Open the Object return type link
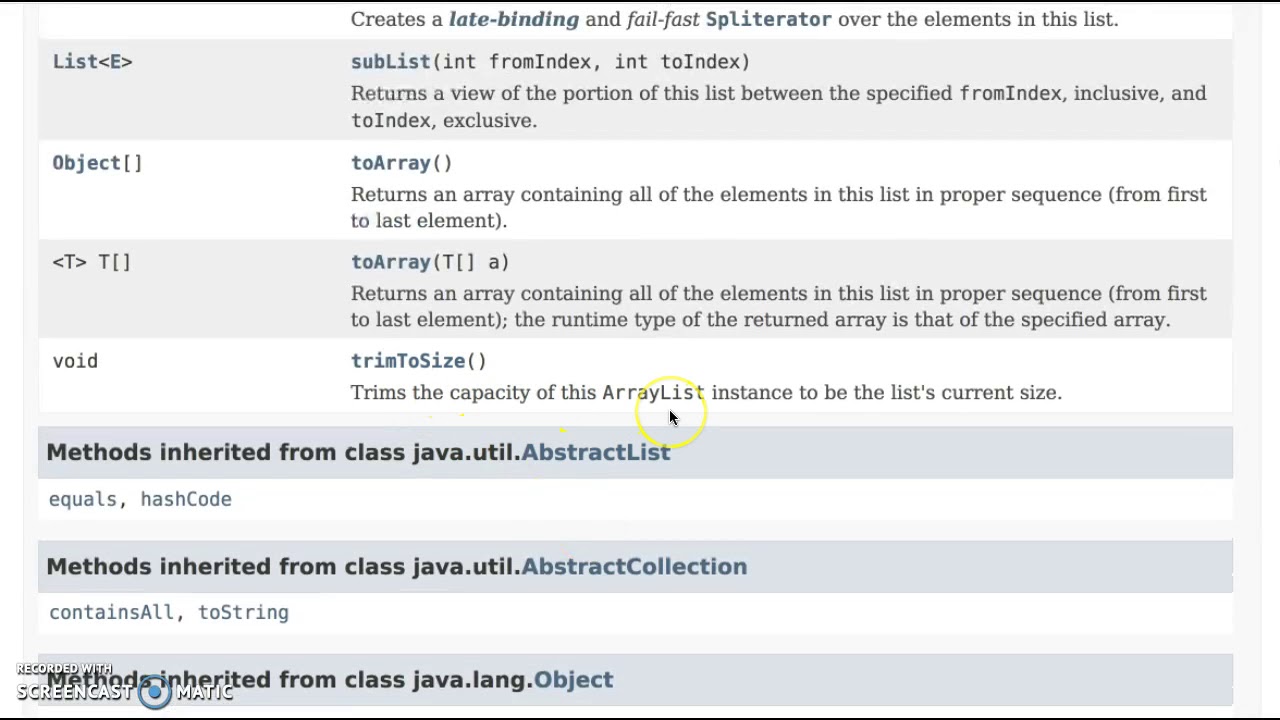Screen dimensions: 1280x720 (x=86, y=163)
